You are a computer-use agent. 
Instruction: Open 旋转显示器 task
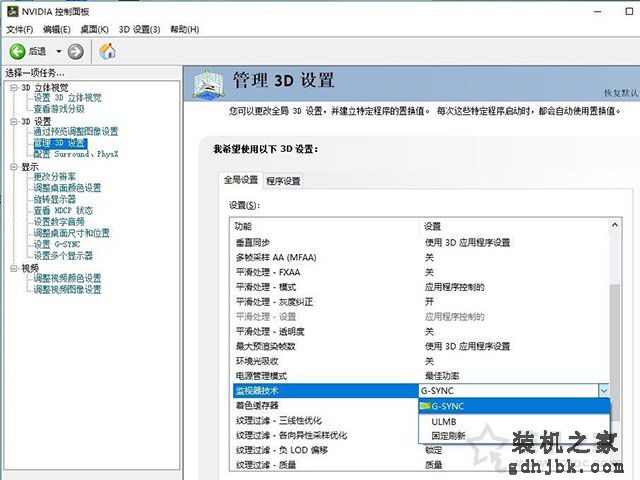click(55, 199)
